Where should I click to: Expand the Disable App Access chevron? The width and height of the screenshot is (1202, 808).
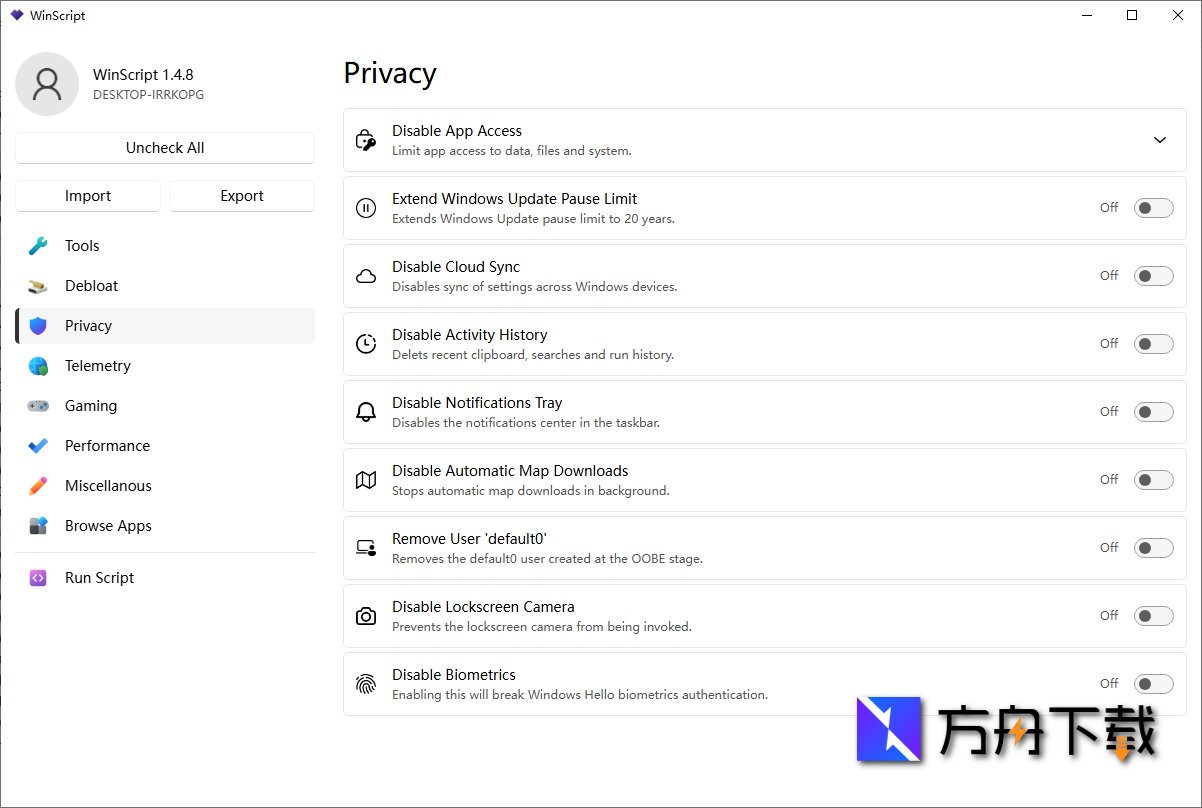[x=1159, y=140]
